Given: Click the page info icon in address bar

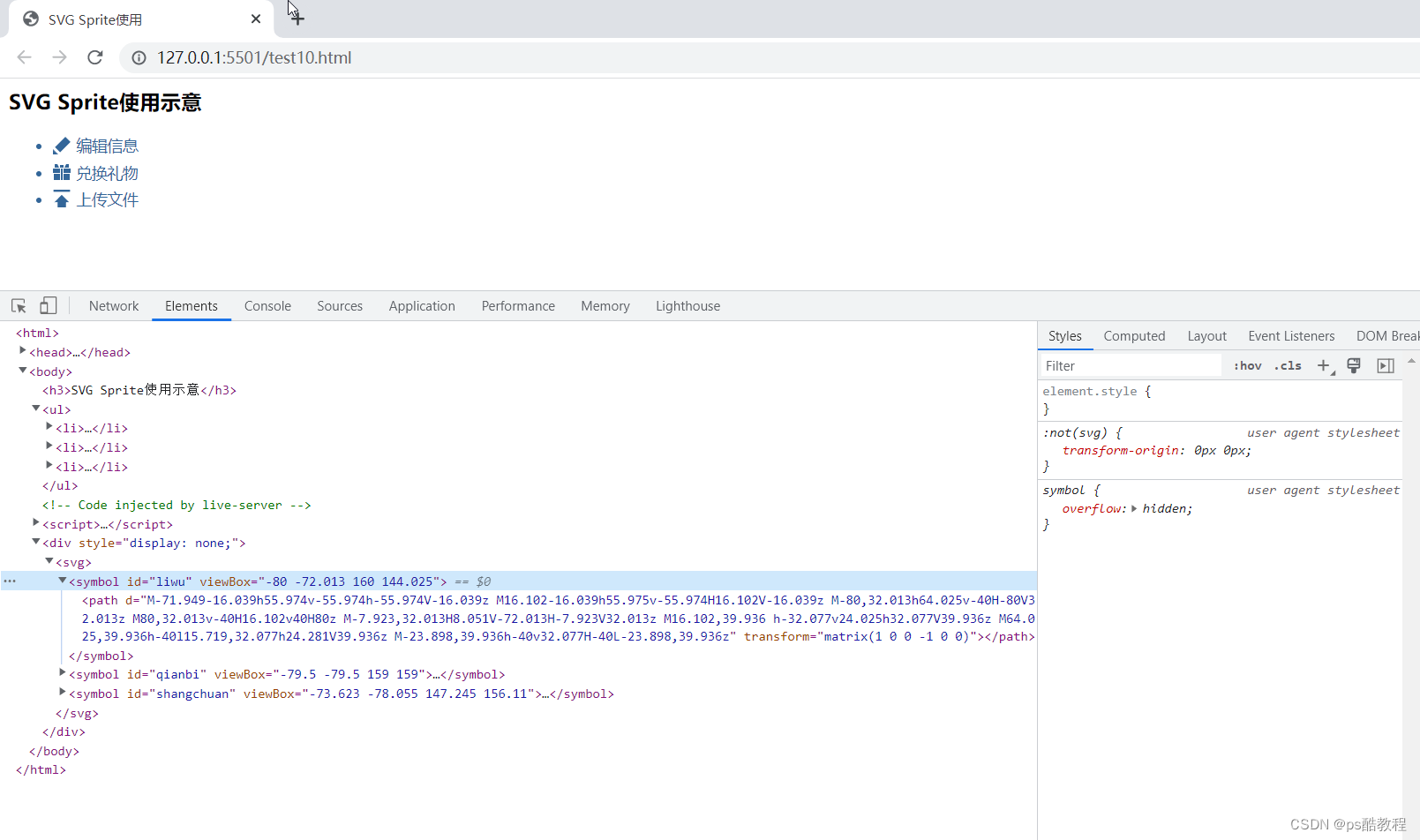Looking at the screenshot, I should (139, 57).
